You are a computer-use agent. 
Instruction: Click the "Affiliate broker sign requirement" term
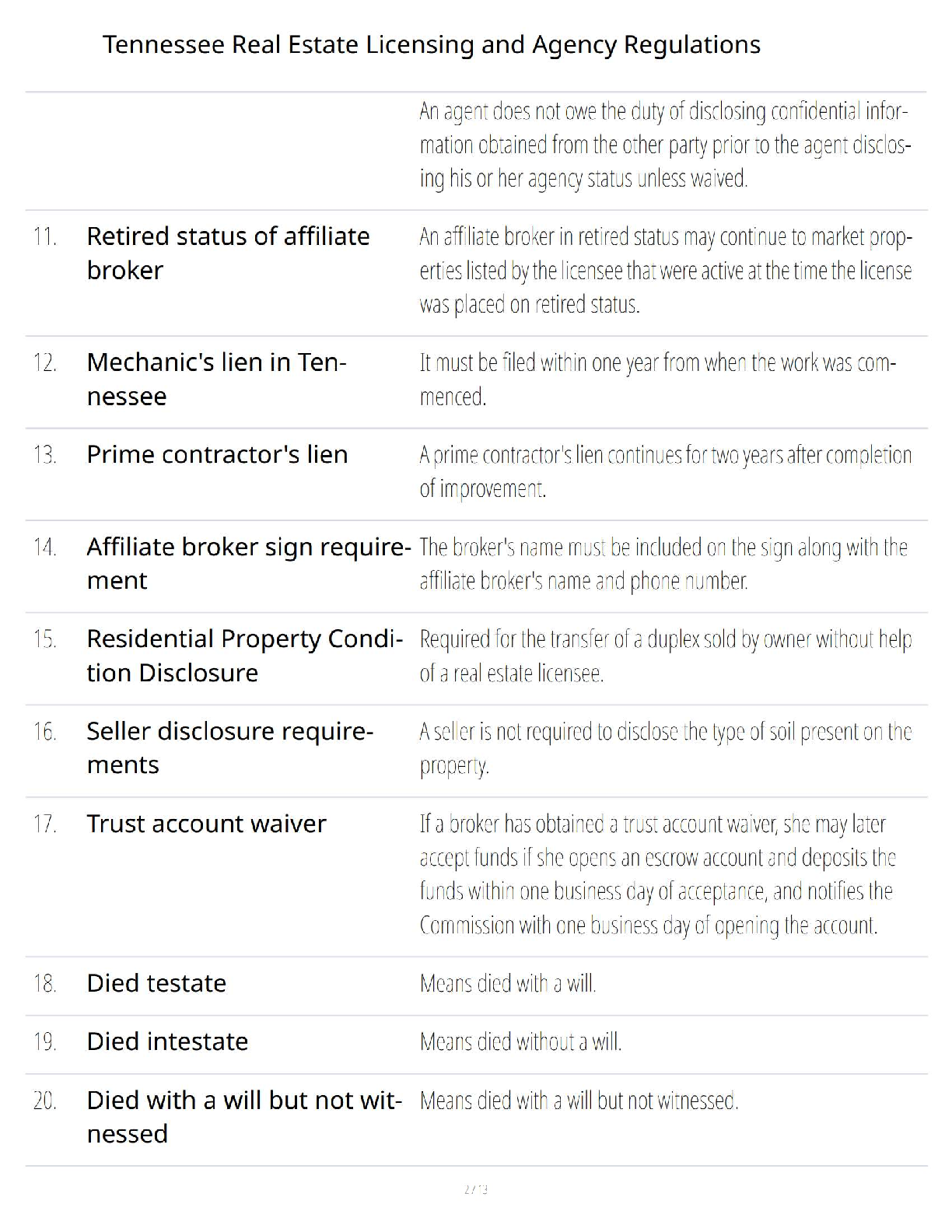coord(248,563)
